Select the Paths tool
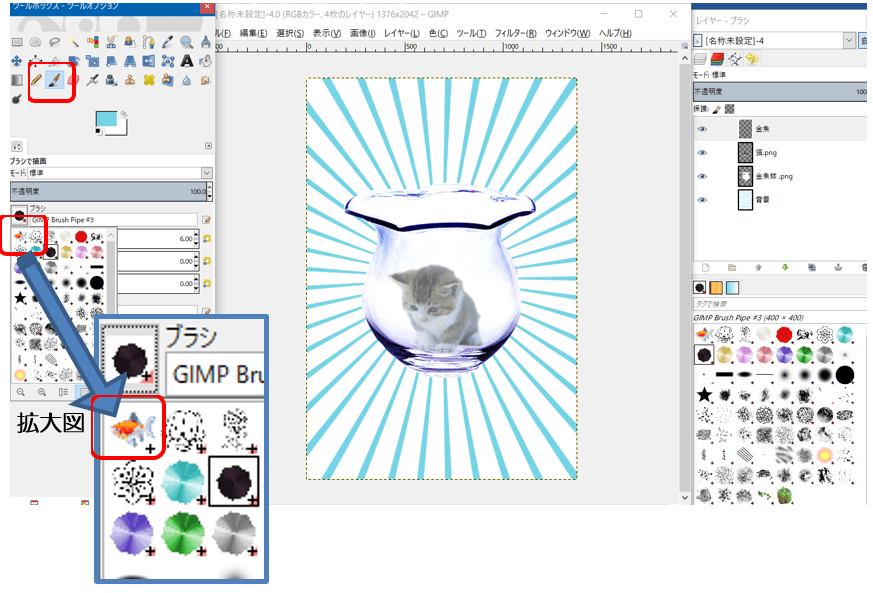Image resolution: width=873 pixels, height=593 pixels. click(x=149, y=42)
